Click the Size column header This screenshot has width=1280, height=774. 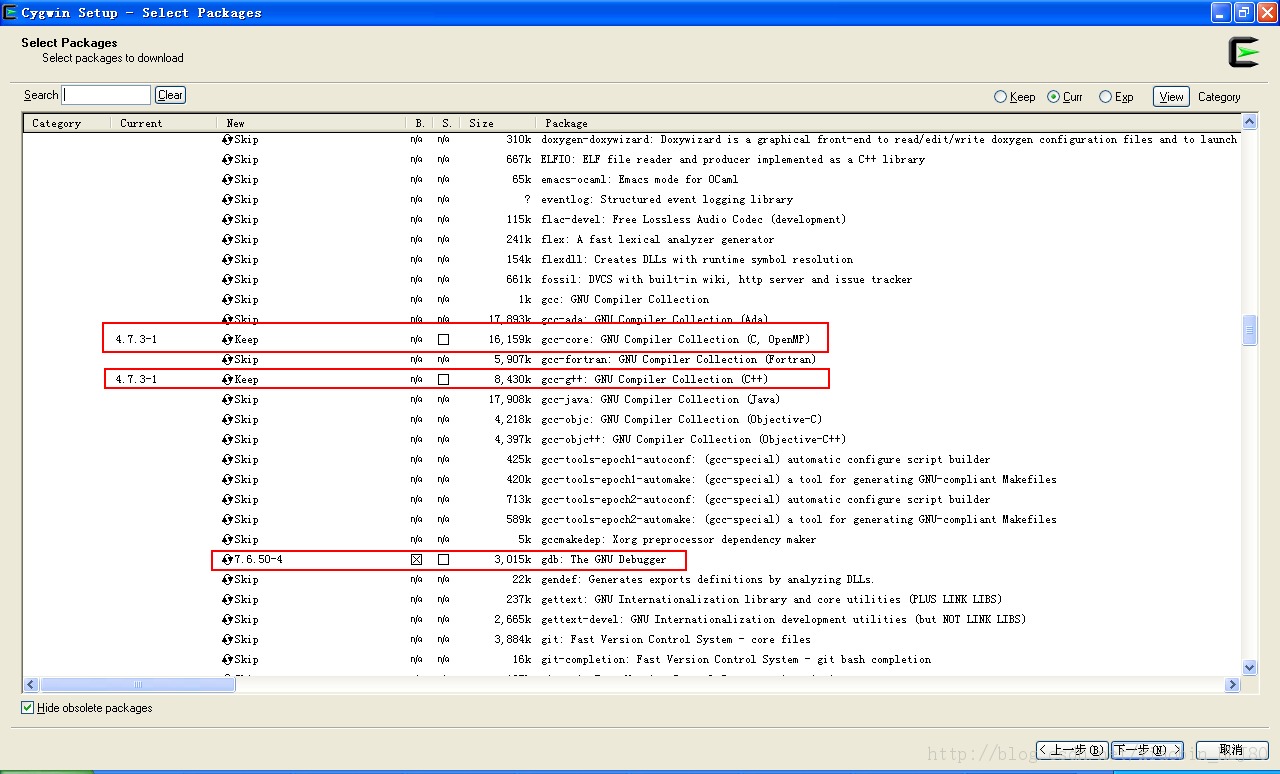(x=498, y=123)
